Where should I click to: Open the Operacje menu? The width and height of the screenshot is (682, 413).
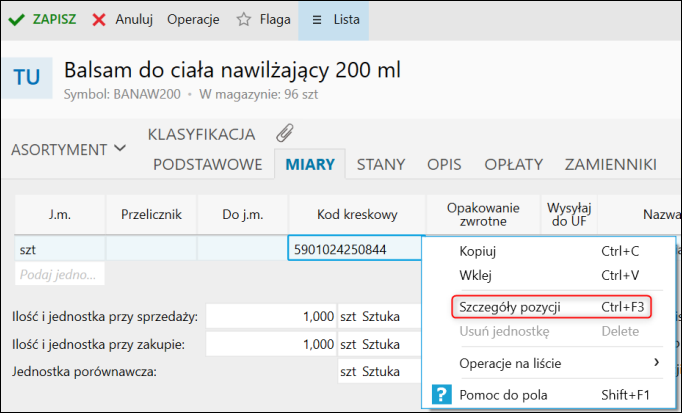point(193,20)
